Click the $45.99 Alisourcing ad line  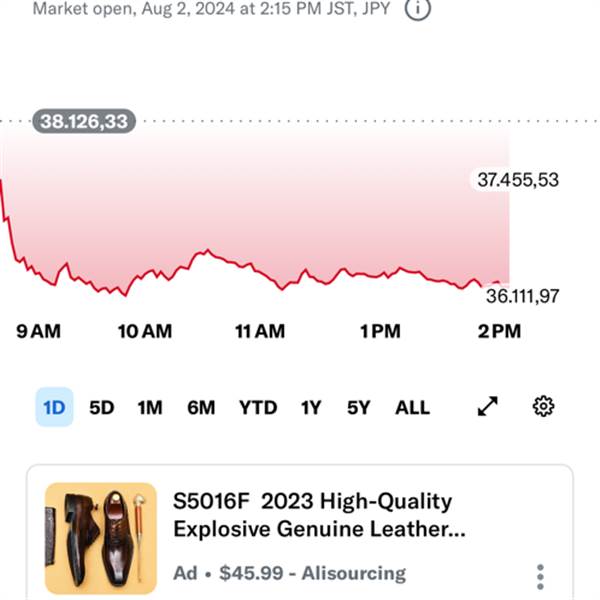tap(290, 573)
